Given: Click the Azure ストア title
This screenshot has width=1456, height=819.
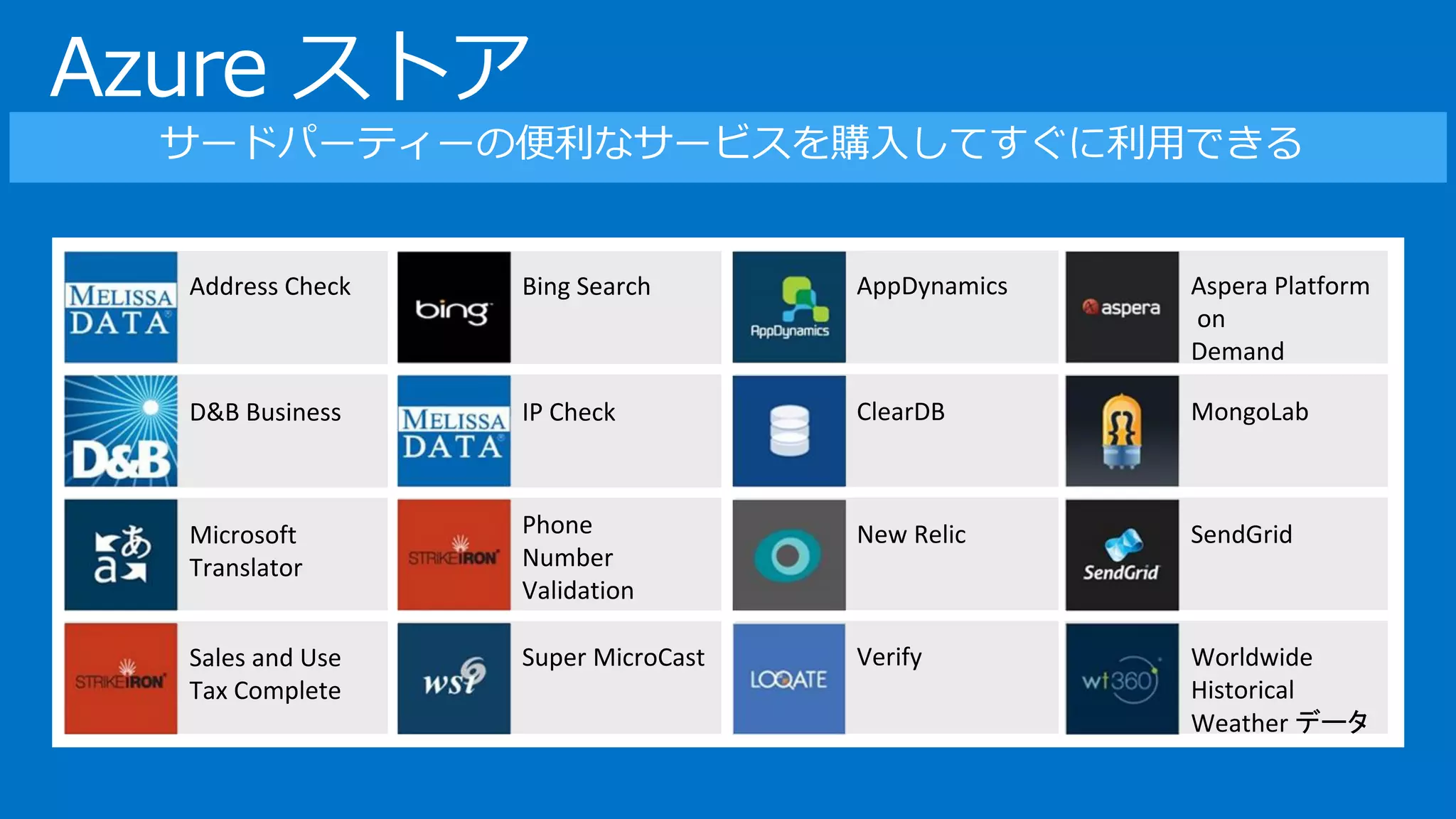Looking at the screenshot, I should [x=291, y=66].
